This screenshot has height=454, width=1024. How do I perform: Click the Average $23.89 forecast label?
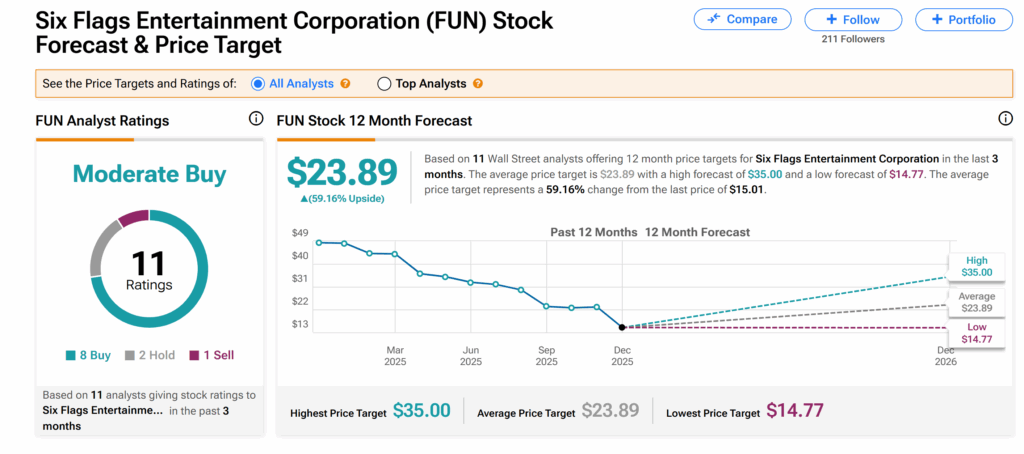[976, 302]
